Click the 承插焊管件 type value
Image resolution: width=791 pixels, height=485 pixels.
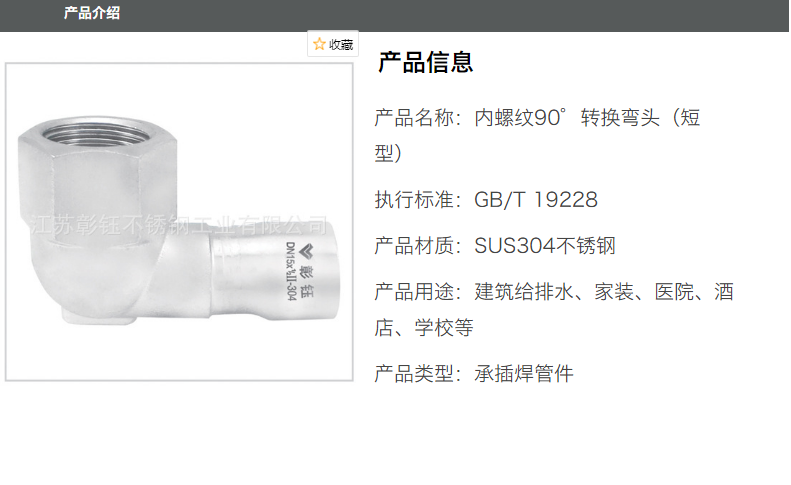click(x=524, y=374)
